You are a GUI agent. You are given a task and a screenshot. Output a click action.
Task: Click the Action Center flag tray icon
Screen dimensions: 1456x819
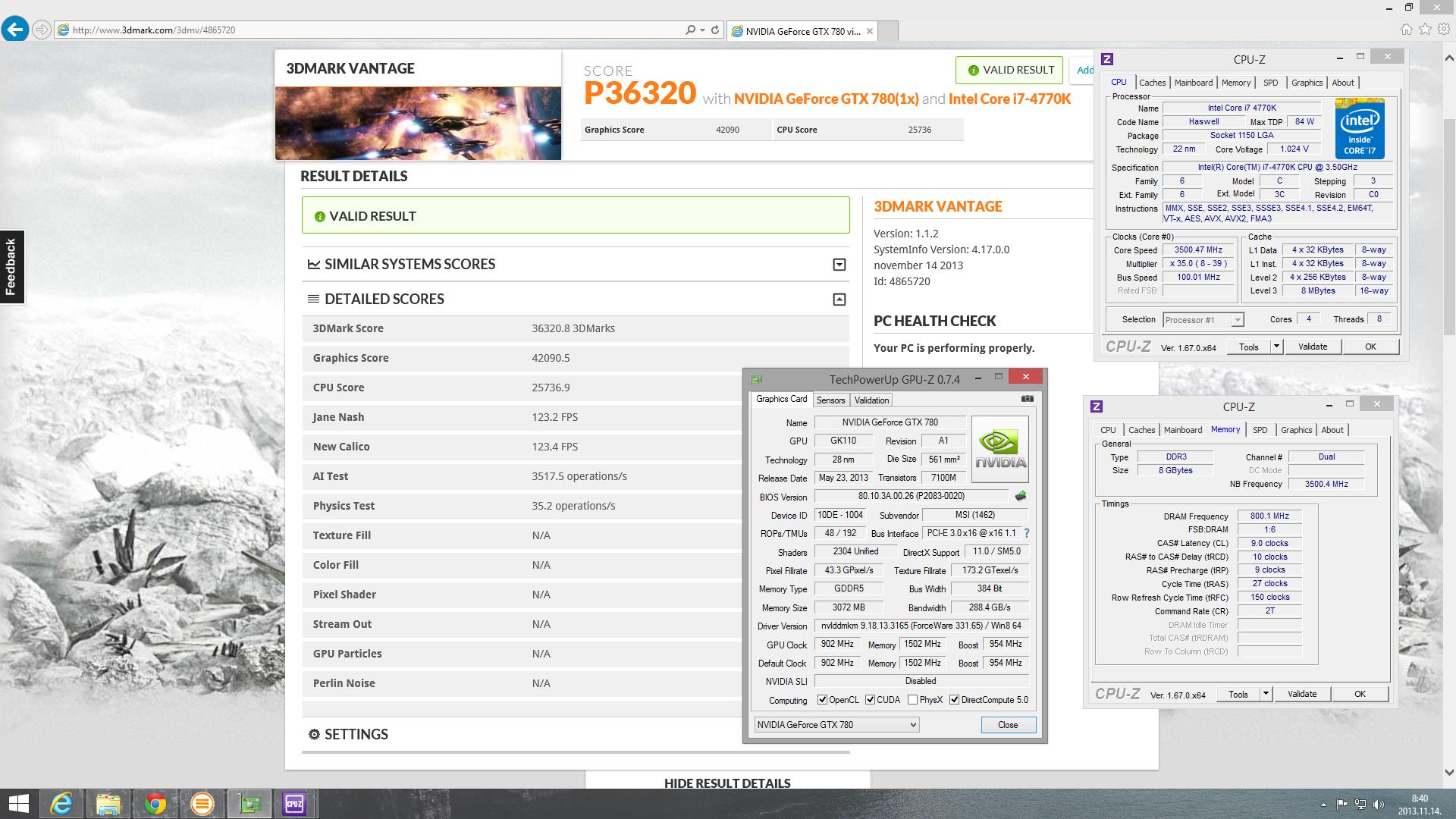coord(1342,805)
